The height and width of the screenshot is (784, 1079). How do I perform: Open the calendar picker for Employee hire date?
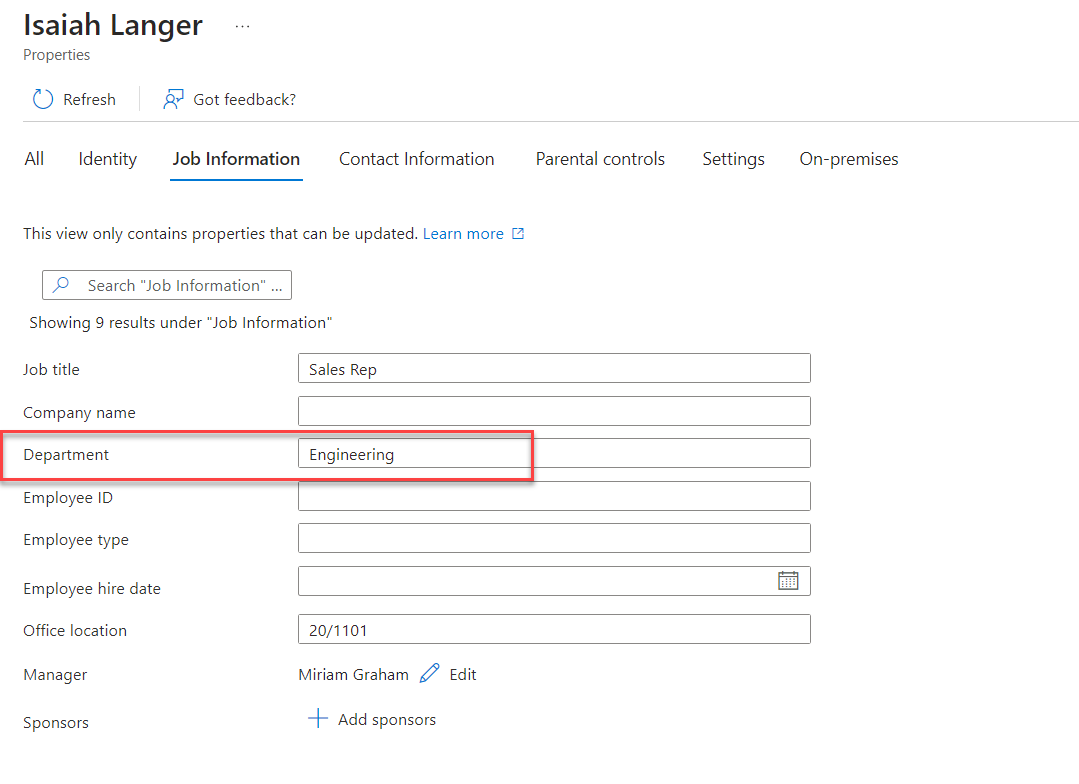[789, 580]
